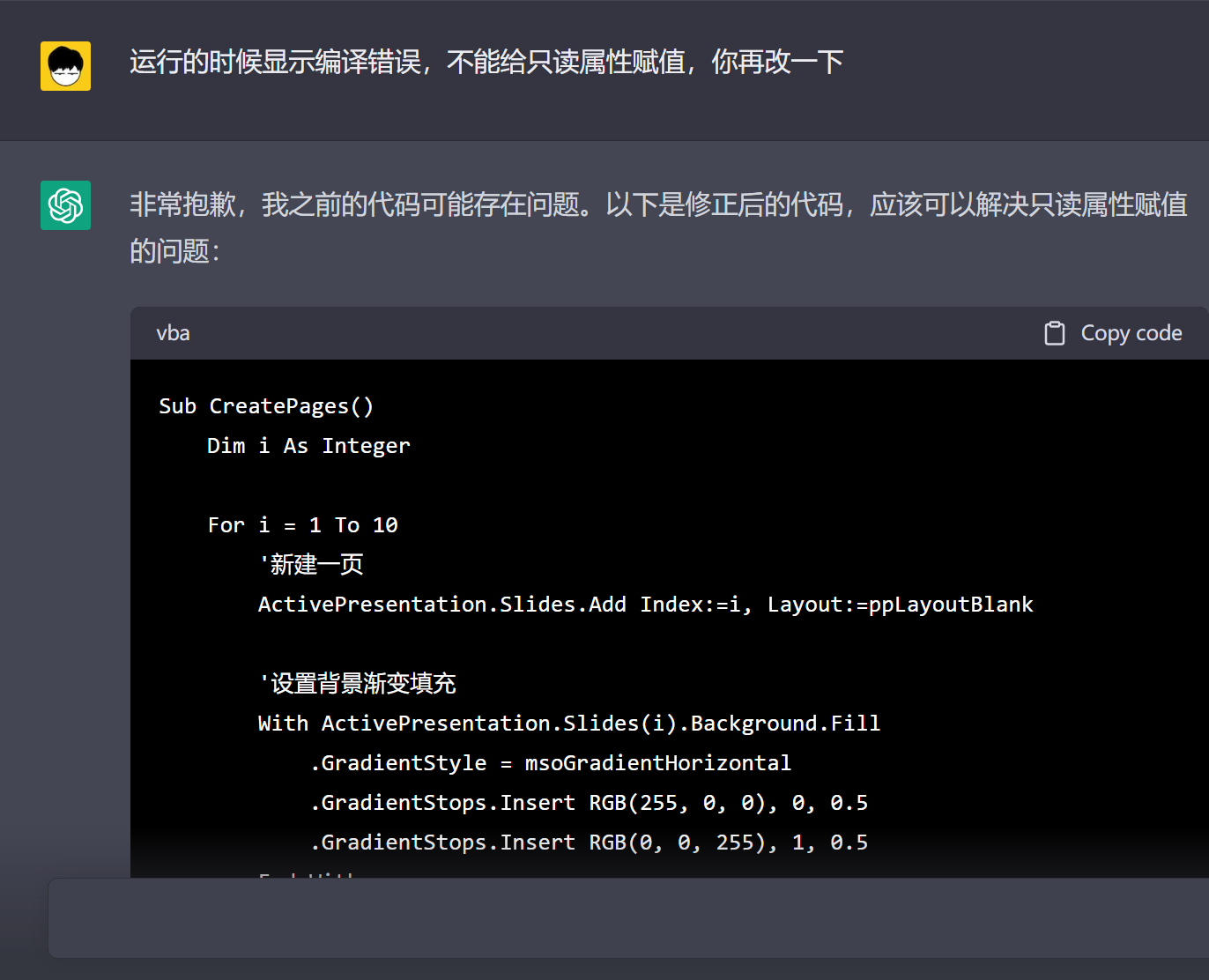Click the vba language label
The image size is (1209, 980).
click(x=173, y=333)
